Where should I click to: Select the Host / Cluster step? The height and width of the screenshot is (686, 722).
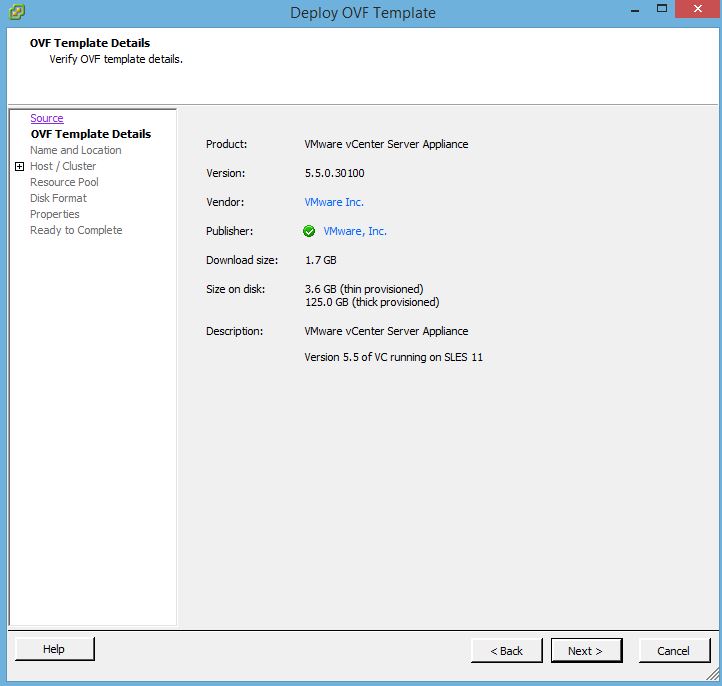[63, 166]
